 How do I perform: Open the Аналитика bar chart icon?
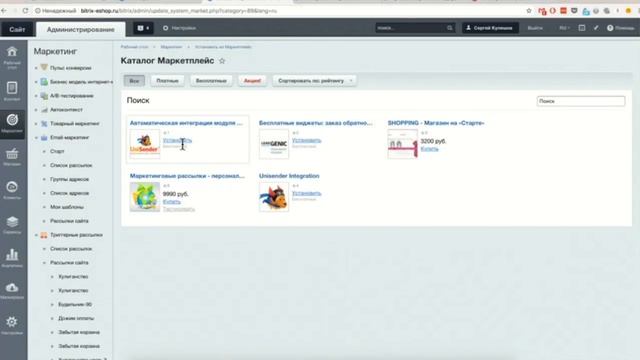coord(12,255)
